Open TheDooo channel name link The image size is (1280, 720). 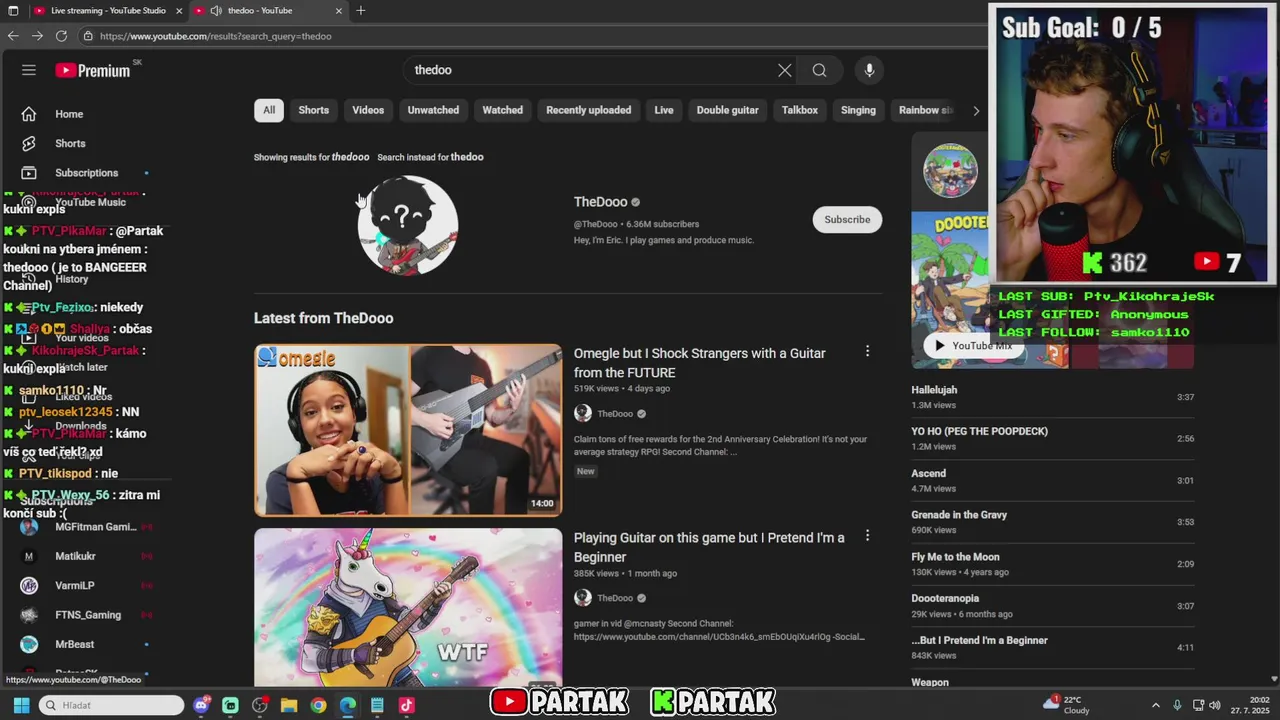click(x=600, y=202)
